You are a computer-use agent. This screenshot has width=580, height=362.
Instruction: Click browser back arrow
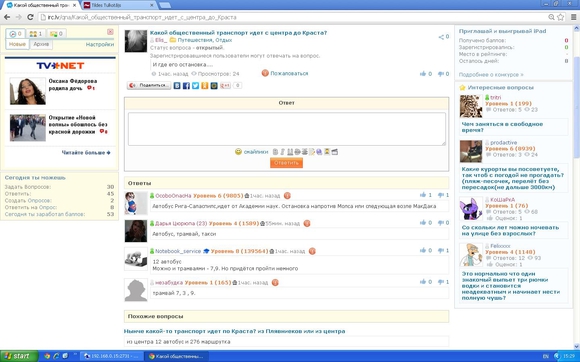click(7, 17)
